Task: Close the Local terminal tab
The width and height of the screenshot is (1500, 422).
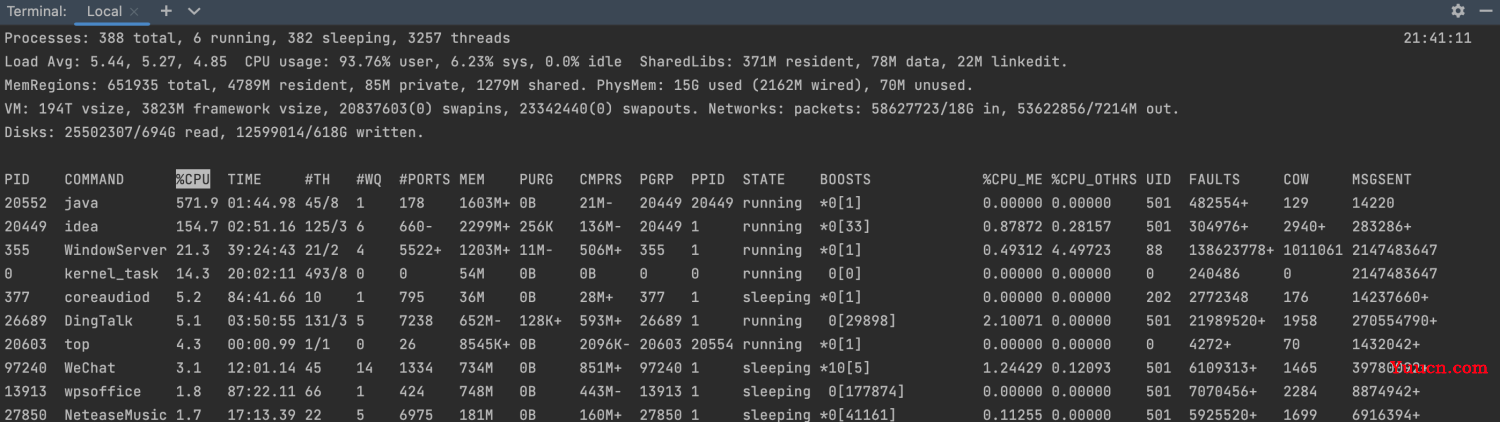Action: pyautogui.click(x=134, y=12)
